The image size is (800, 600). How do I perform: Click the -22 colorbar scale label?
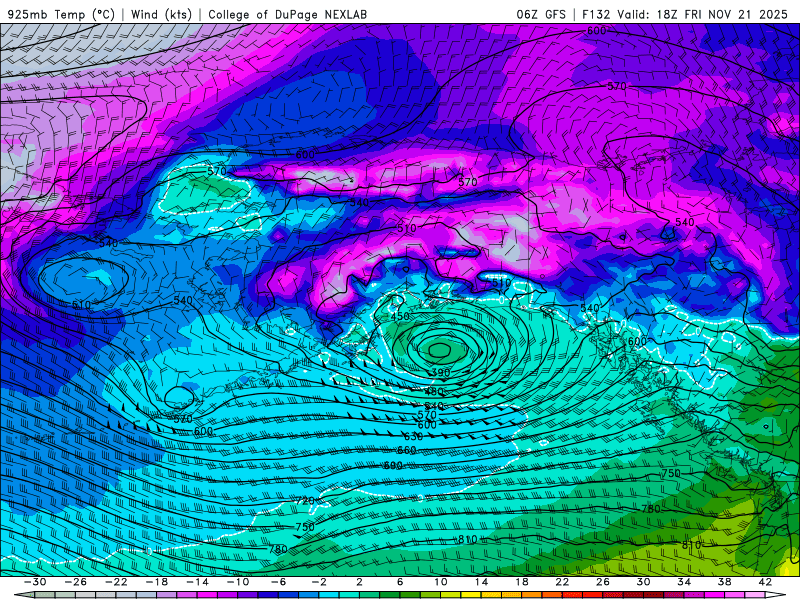point(116,582)
